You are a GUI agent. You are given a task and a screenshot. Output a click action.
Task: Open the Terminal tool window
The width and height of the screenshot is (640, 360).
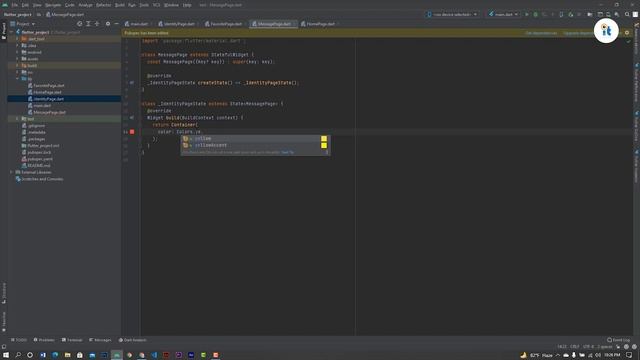(x=72, y=340)
